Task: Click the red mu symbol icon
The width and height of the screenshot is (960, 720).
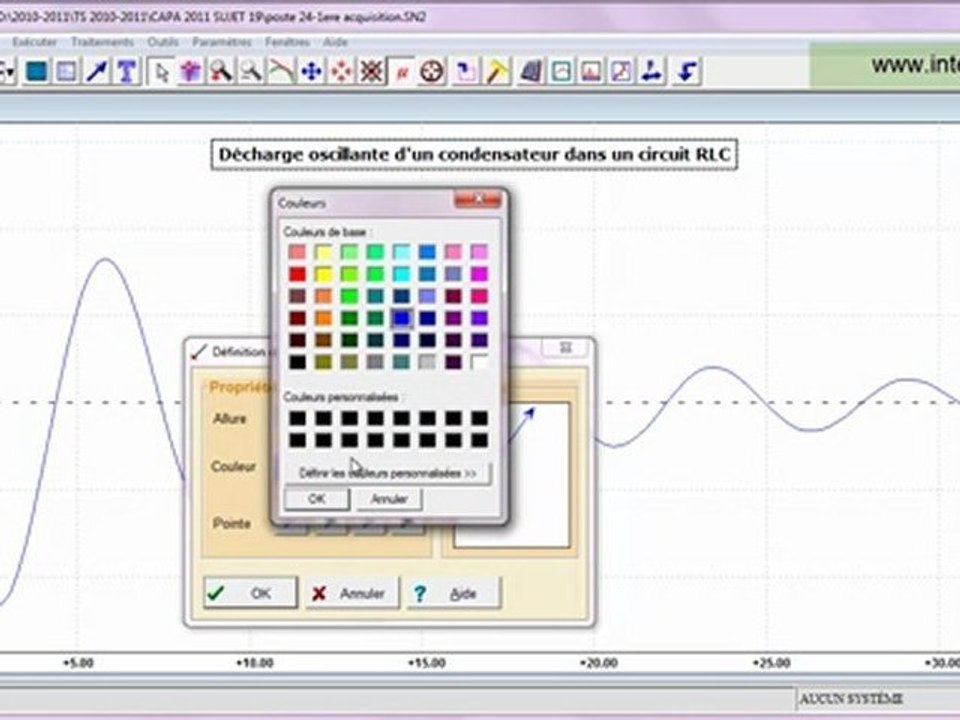Action: tap(402, 72)
